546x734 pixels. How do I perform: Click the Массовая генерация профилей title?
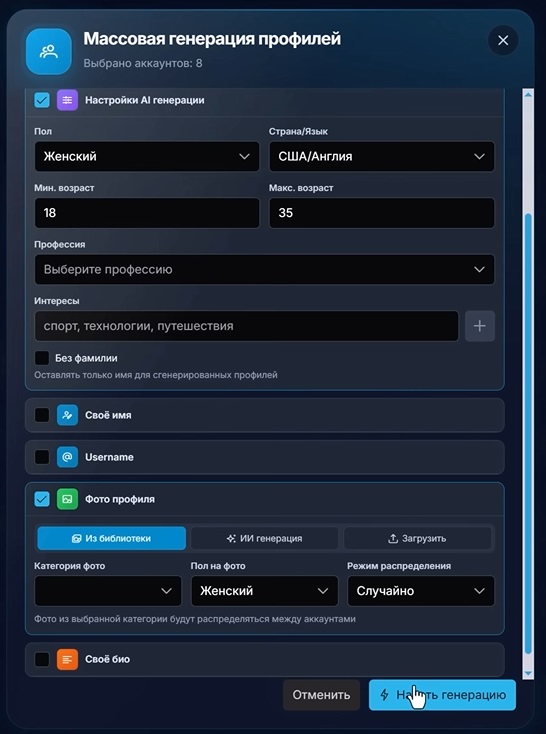[212, 38]
